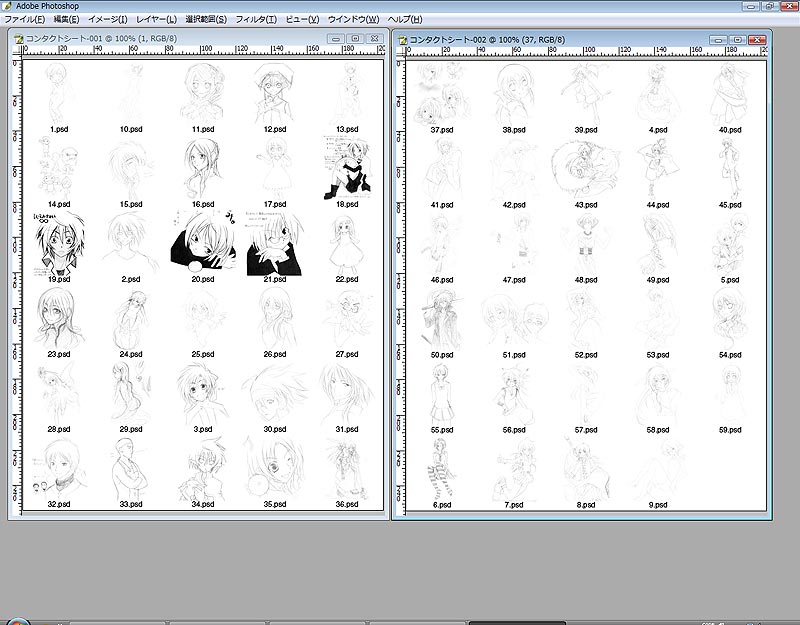Click the コンタクトシート-001 document icon
This screenshot has height=625, width=800.
17,39
